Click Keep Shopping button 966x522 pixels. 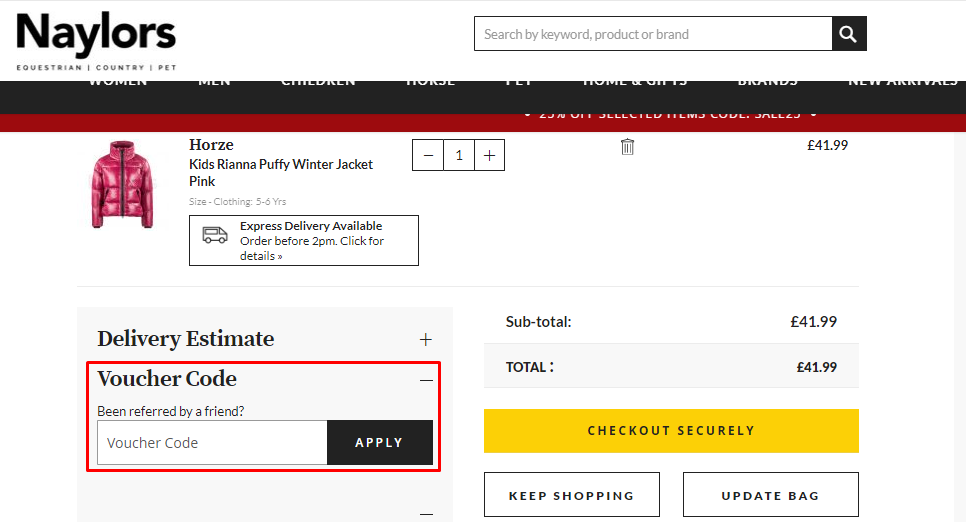(x=572, y=495)
